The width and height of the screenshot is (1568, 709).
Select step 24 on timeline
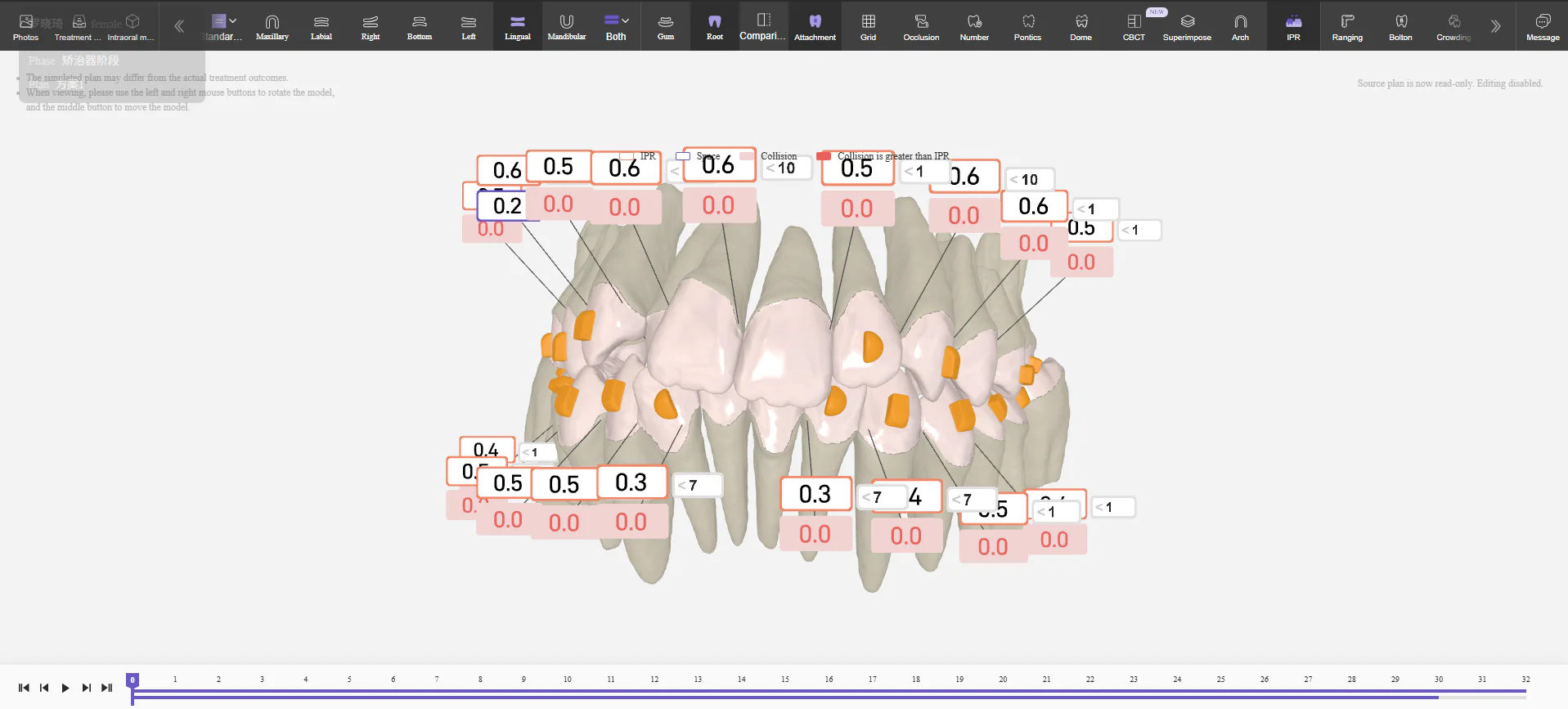click(x=1177, y=680)
